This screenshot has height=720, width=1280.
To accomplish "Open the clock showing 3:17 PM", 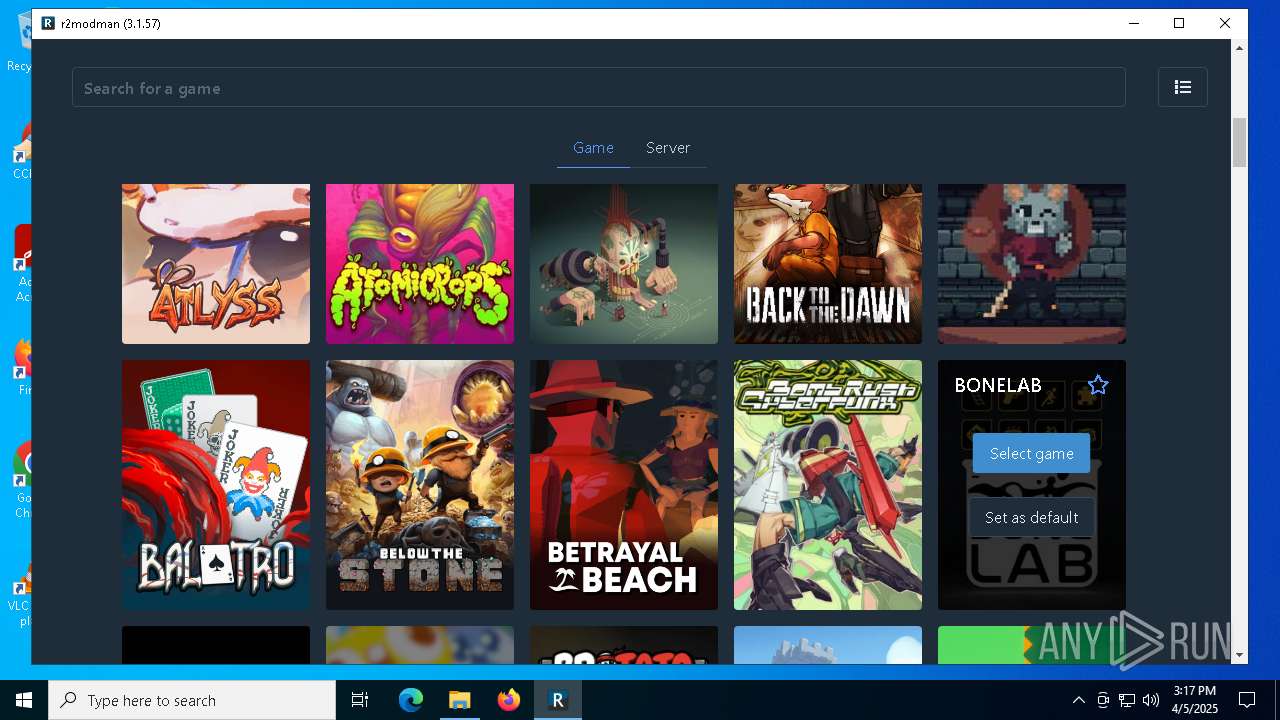I will pos(1195,700).
